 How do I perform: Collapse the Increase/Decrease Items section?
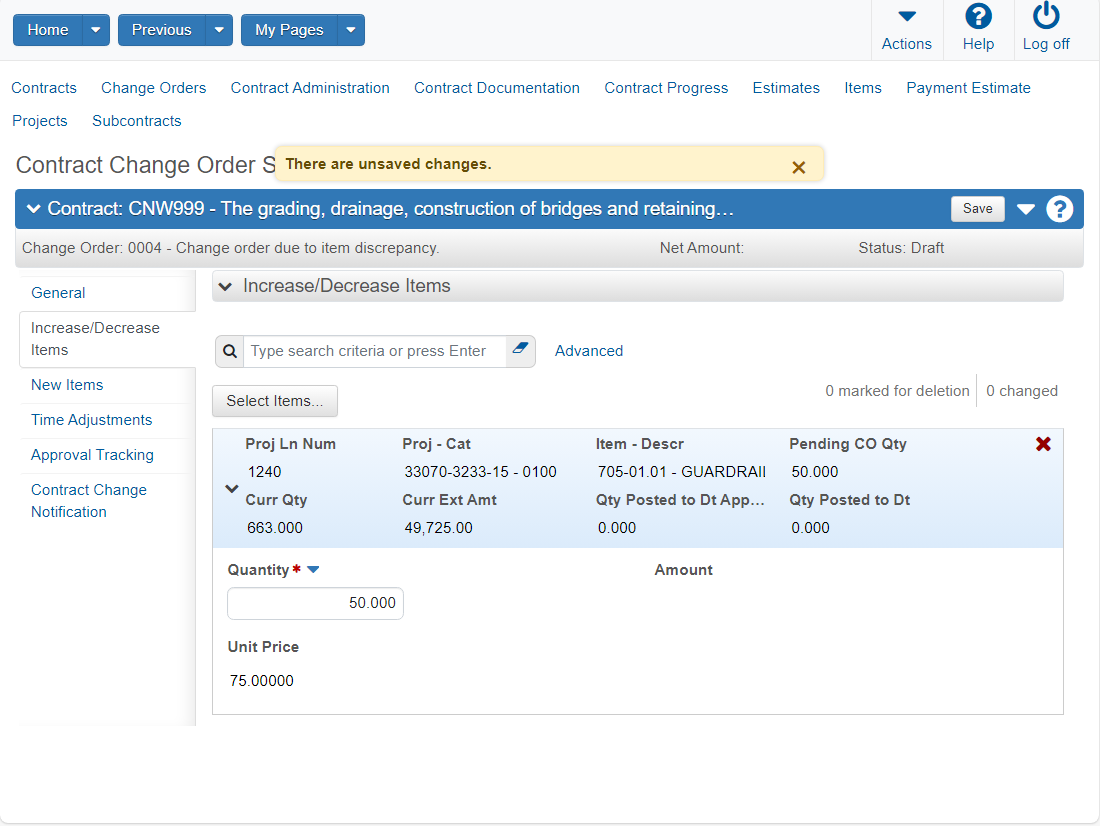point(225,286)
